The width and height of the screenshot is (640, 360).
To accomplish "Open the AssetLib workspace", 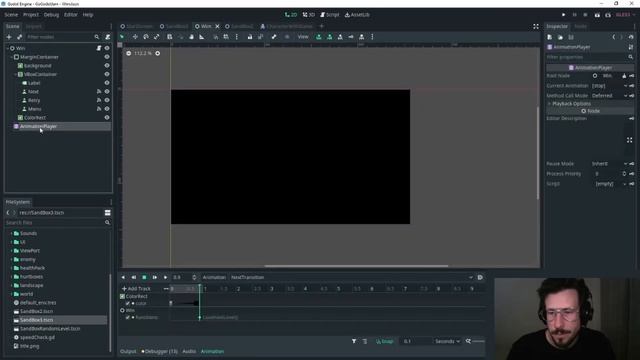I will click(357, 15).
